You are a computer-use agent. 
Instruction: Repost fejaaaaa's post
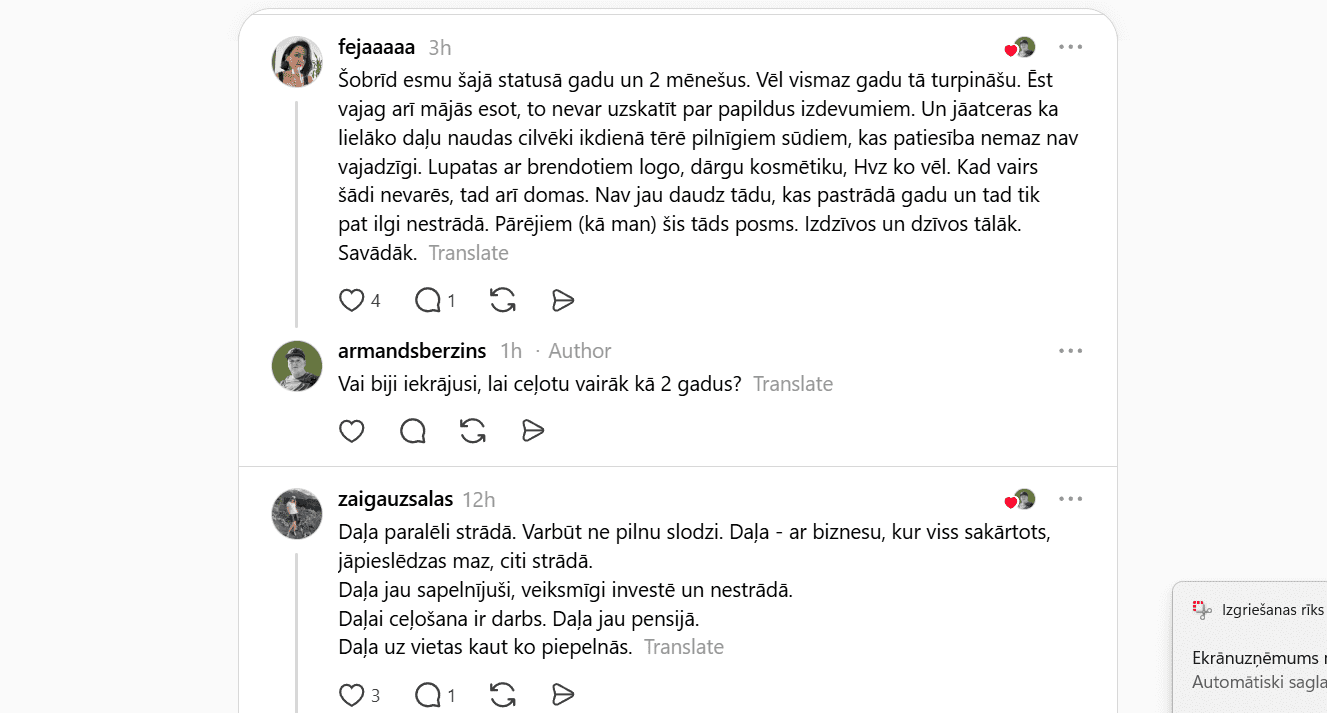click(x=503, y=300)
